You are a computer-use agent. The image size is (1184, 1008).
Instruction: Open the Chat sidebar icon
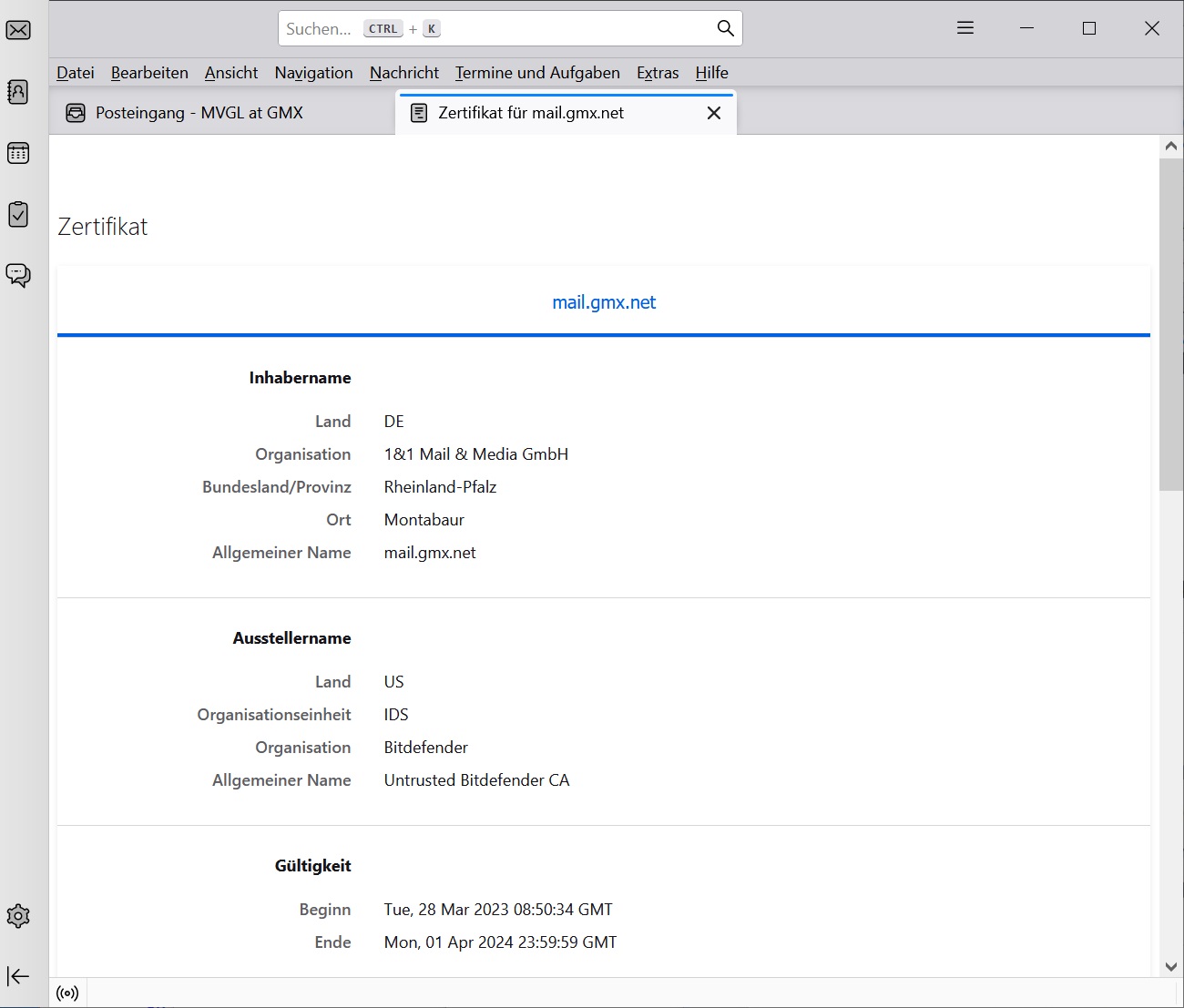point(18,275)
